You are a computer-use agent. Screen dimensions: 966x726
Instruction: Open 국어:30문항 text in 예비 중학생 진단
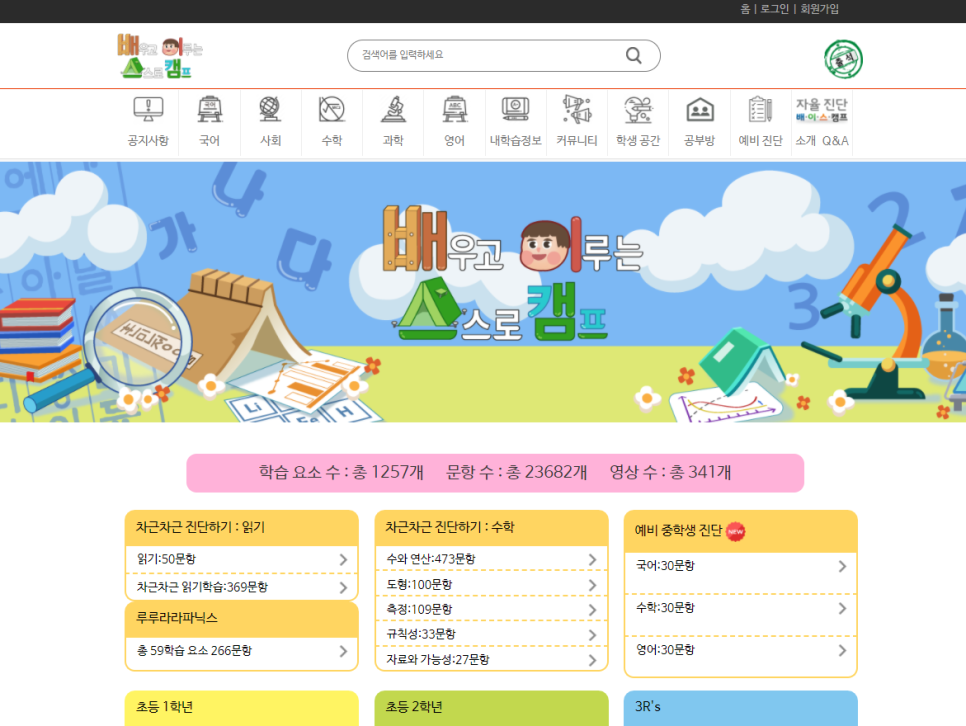665,566
